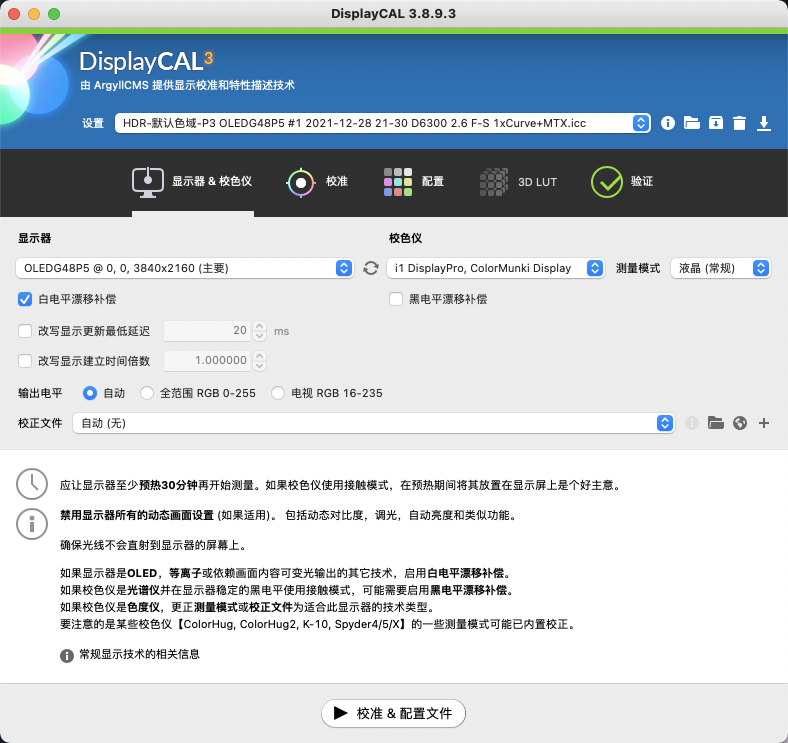
Task: Switch to 验证 tab
Action: [x=622, y=181]
